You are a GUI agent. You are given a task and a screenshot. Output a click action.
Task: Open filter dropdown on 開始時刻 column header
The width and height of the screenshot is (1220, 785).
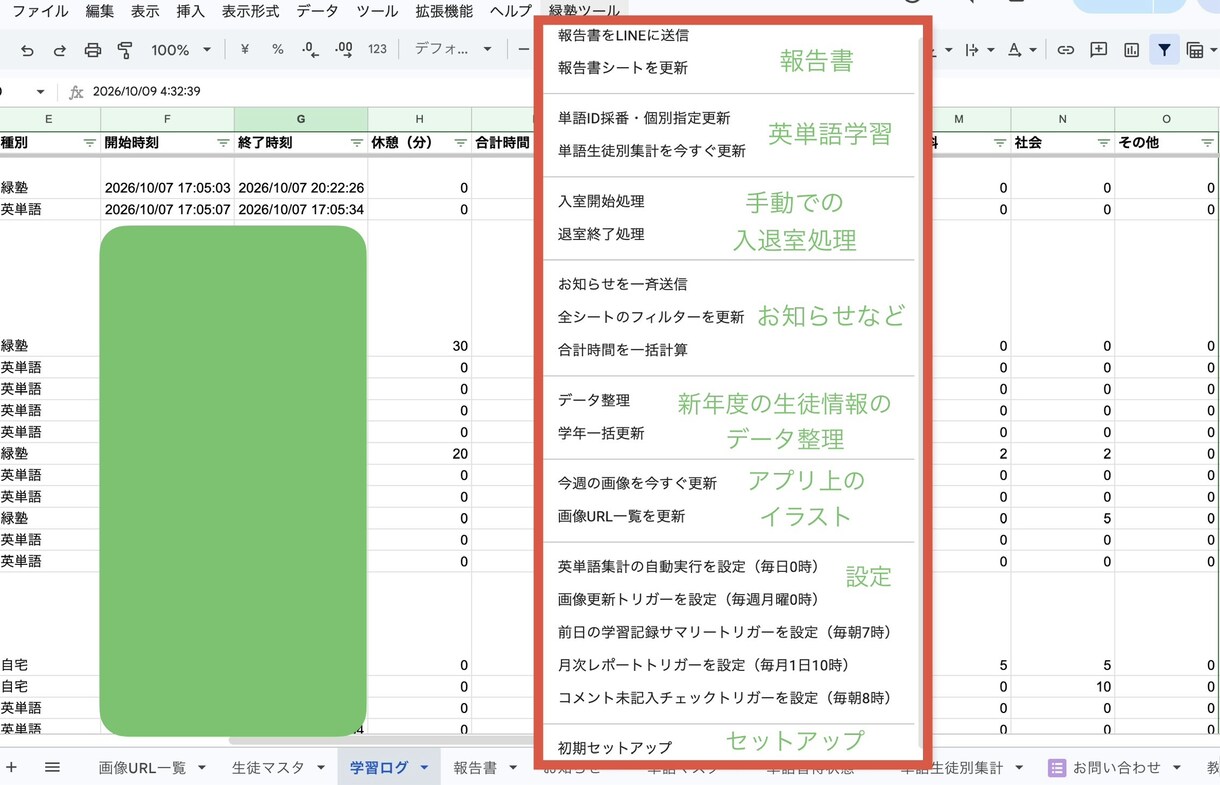coord(223,143)
